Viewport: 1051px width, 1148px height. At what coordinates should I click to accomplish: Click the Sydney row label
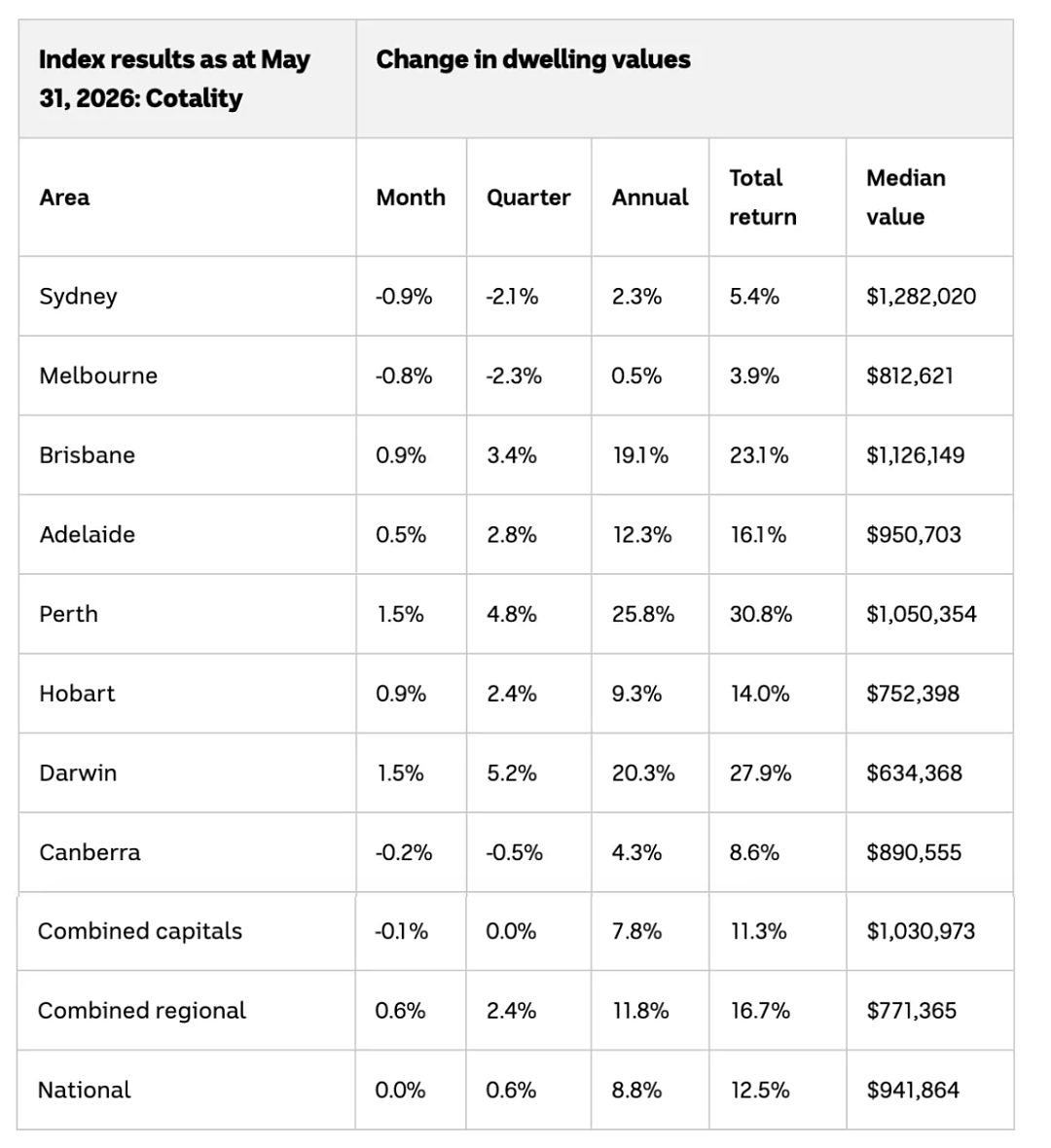[79, 297]
